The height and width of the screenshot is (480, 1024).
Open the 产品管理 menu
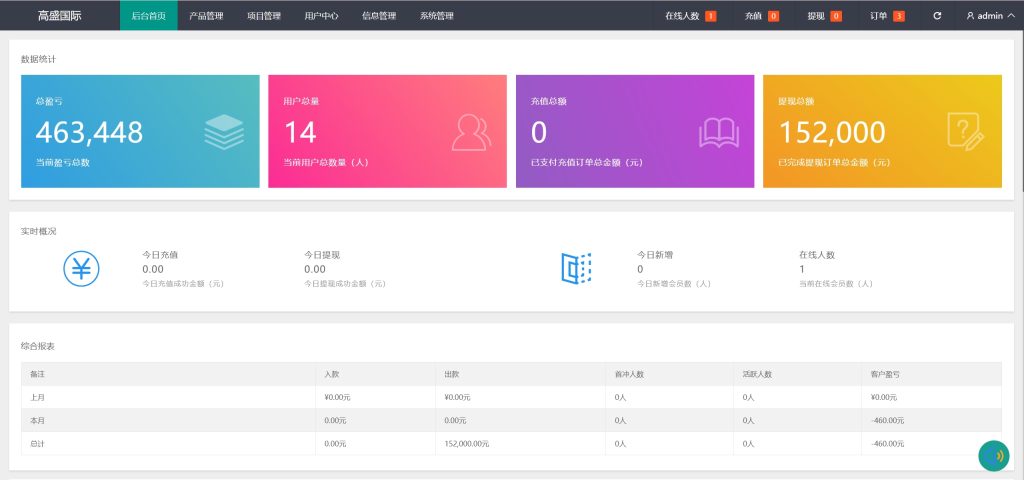(206, 16)
